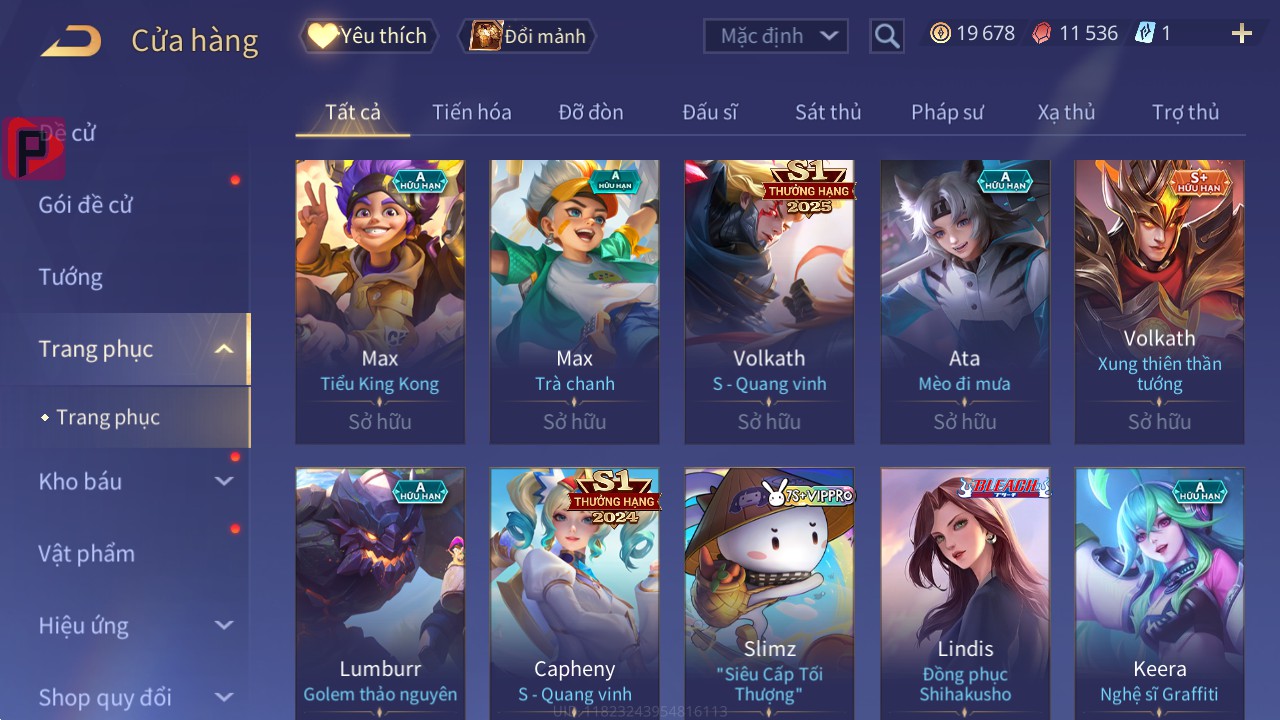Expand the Hiệu ứng sidebar section
The height and width of the screenshot is (720, 1280).
click(224, 625)
